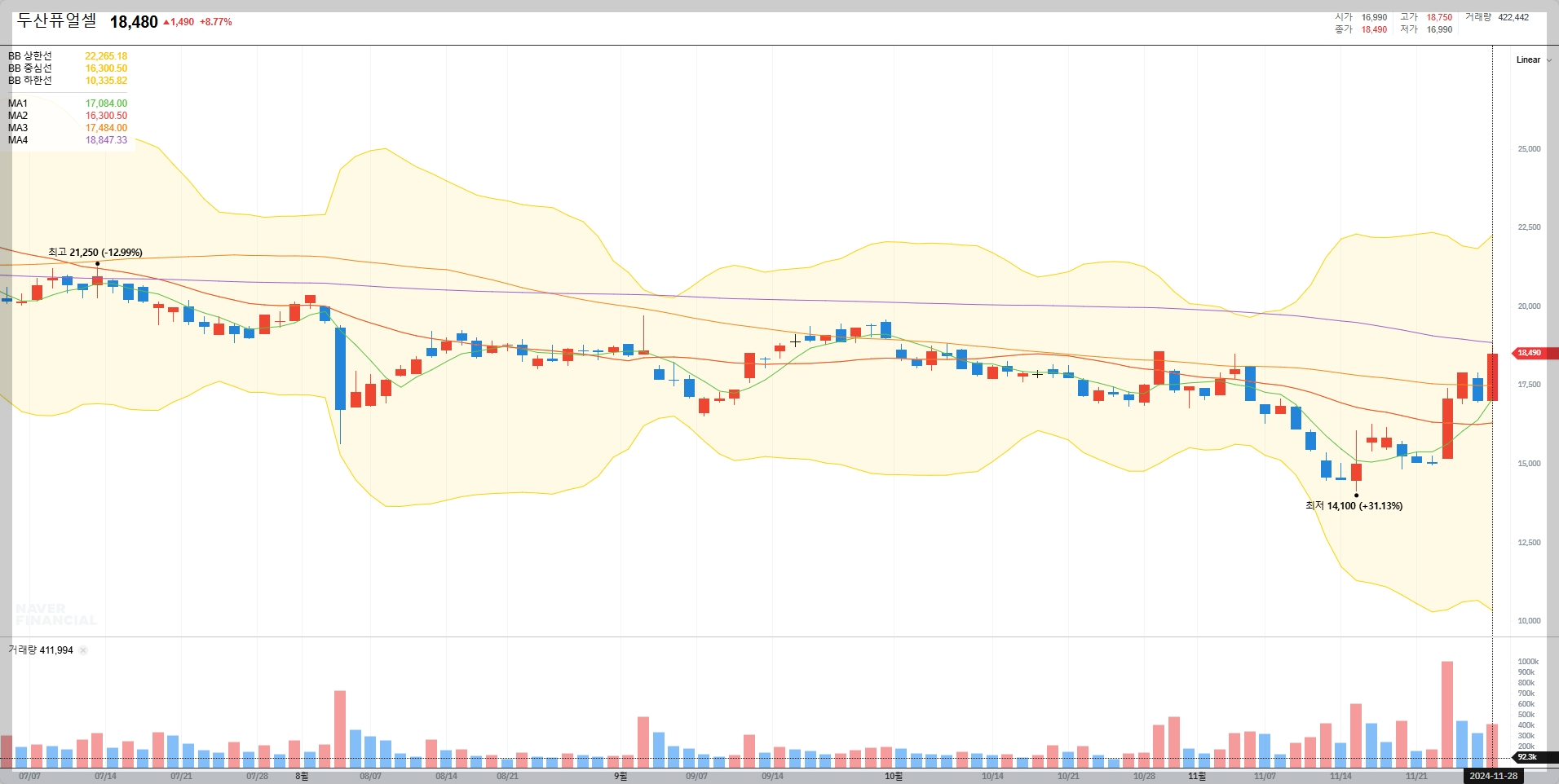Select the MA1 legend value 17,084.00
The height and width of the screenshot is (784, 1559).
click(x=106, y=104)
